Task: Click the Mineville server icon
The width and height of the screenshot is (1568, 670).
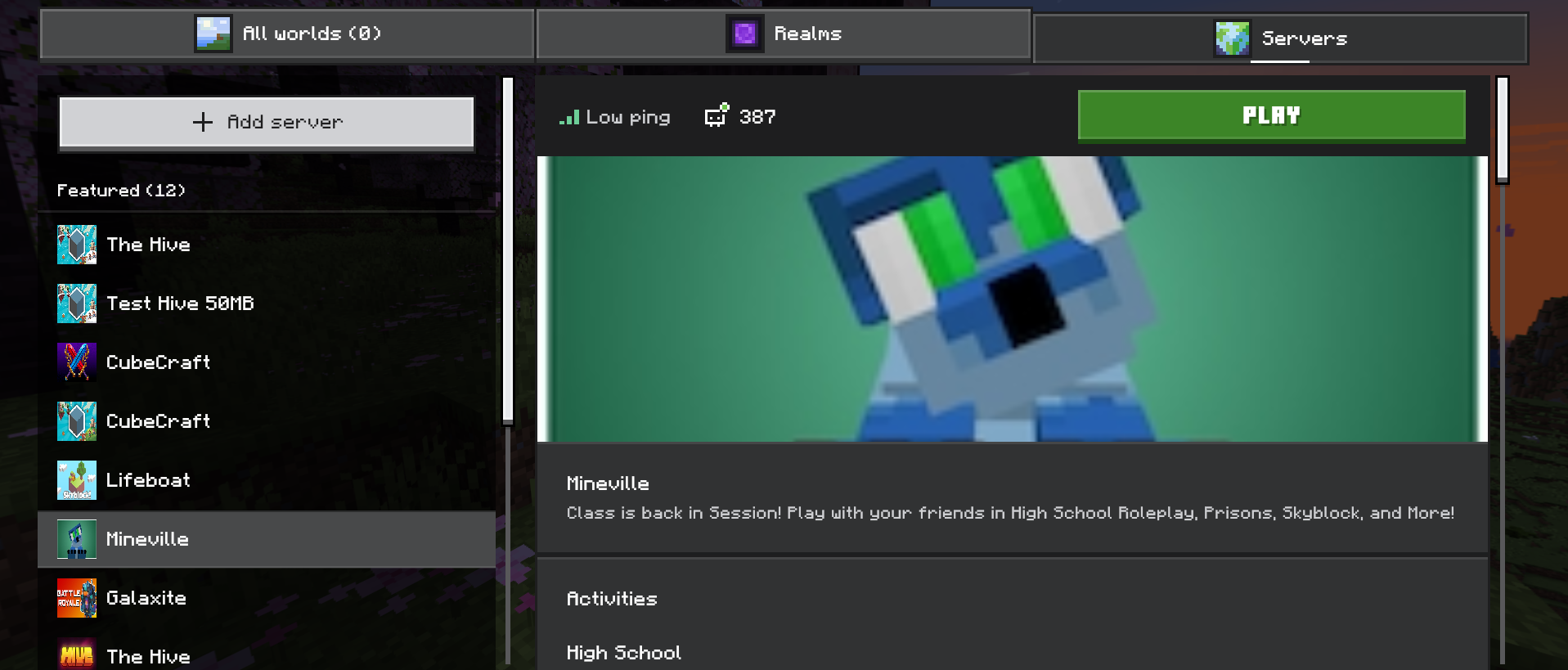Action: point(77,539)
